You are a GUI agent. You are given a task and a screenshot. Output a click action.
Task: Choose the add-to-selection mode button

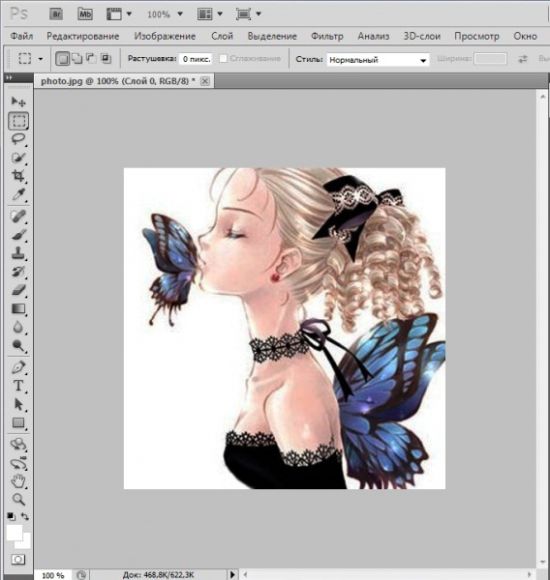[x=77, y=58]
